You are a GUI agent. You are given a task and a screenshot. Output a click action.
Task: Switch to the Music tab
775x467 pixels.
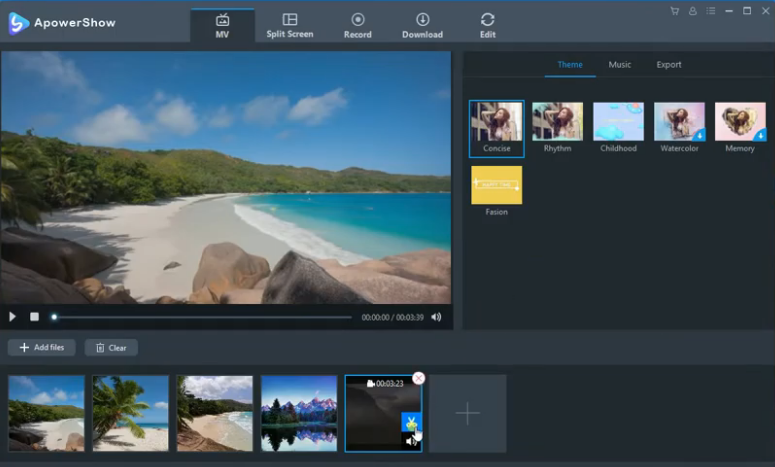click(620, 65)
